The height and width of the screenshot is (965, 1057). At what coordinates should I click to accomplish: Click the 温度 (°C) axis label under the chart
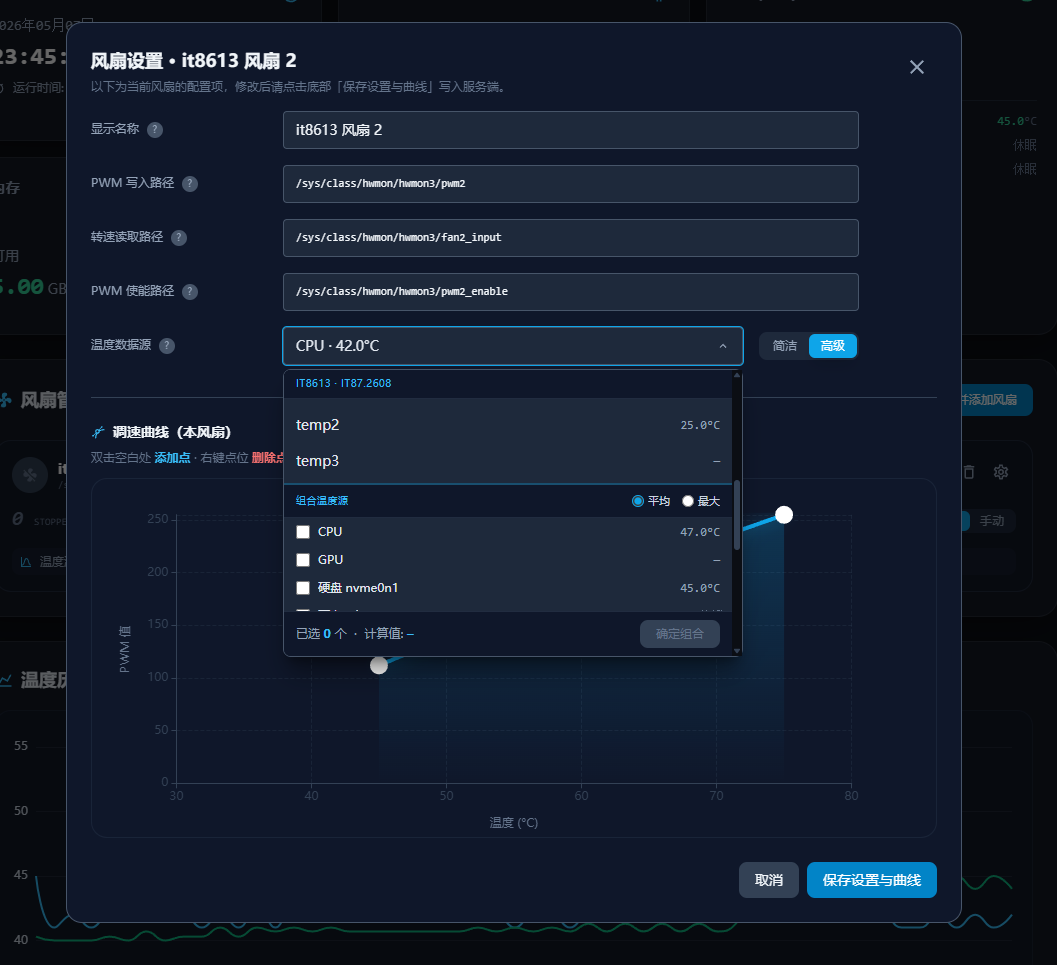(x=513, y=823)
